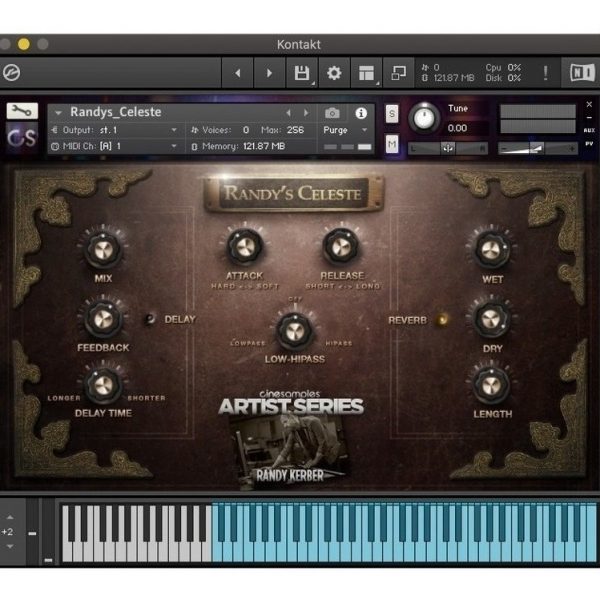Click the ATTACK knob
Image resolution: width=600 pixels, height=600 pixels.
point(245,247)
